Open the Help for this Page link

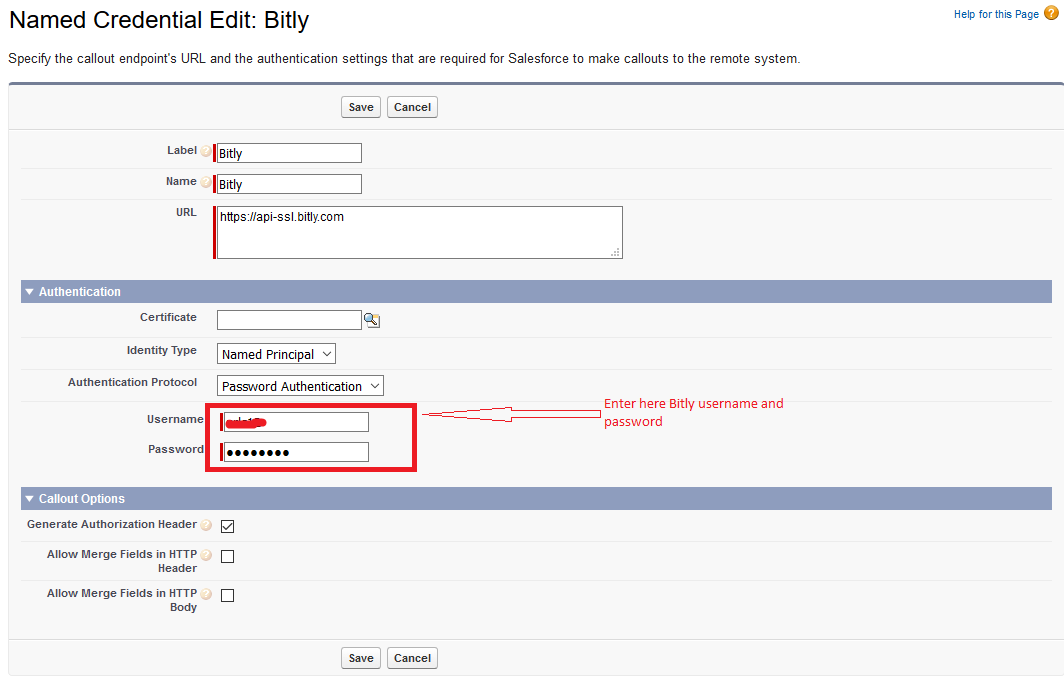point(996,14)
